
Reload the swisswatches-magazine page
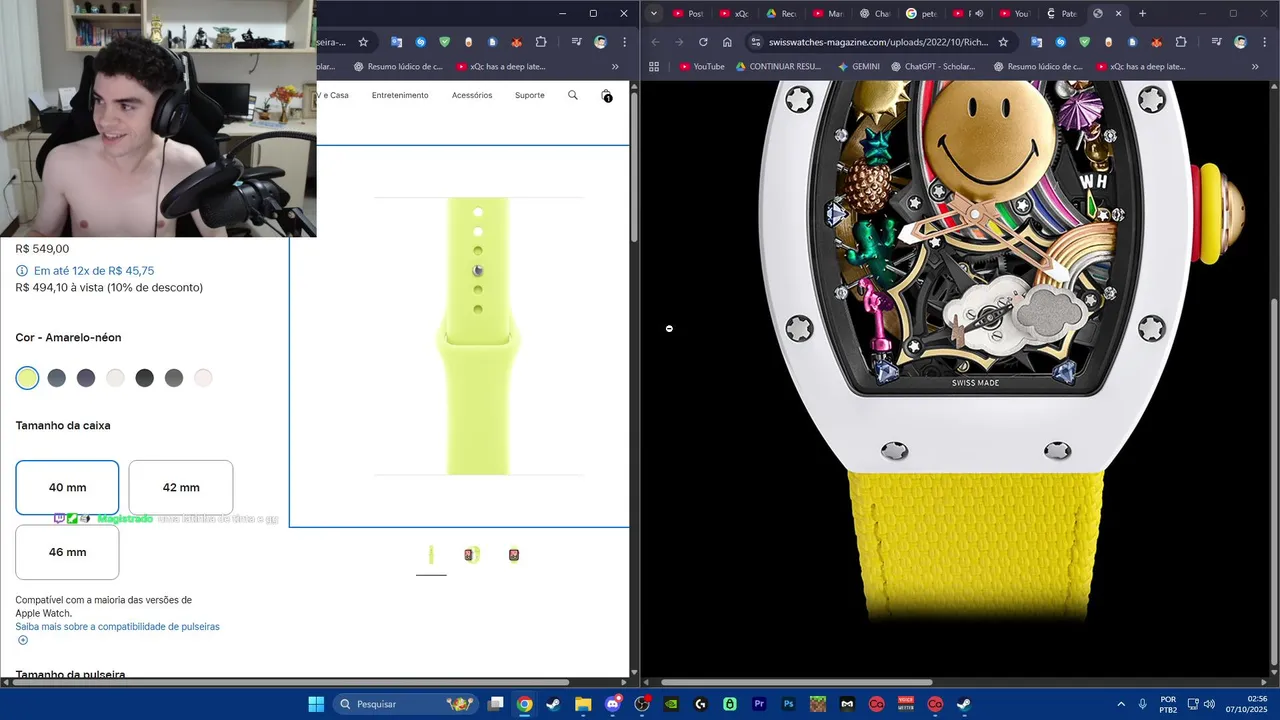(x=703, y=42)
